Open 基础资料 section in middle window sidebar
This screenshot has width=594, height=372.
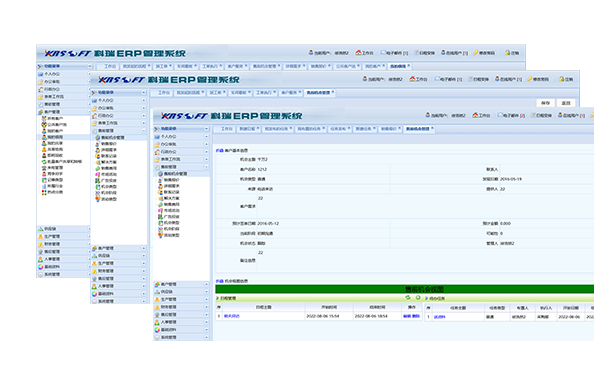pos(119,294)
